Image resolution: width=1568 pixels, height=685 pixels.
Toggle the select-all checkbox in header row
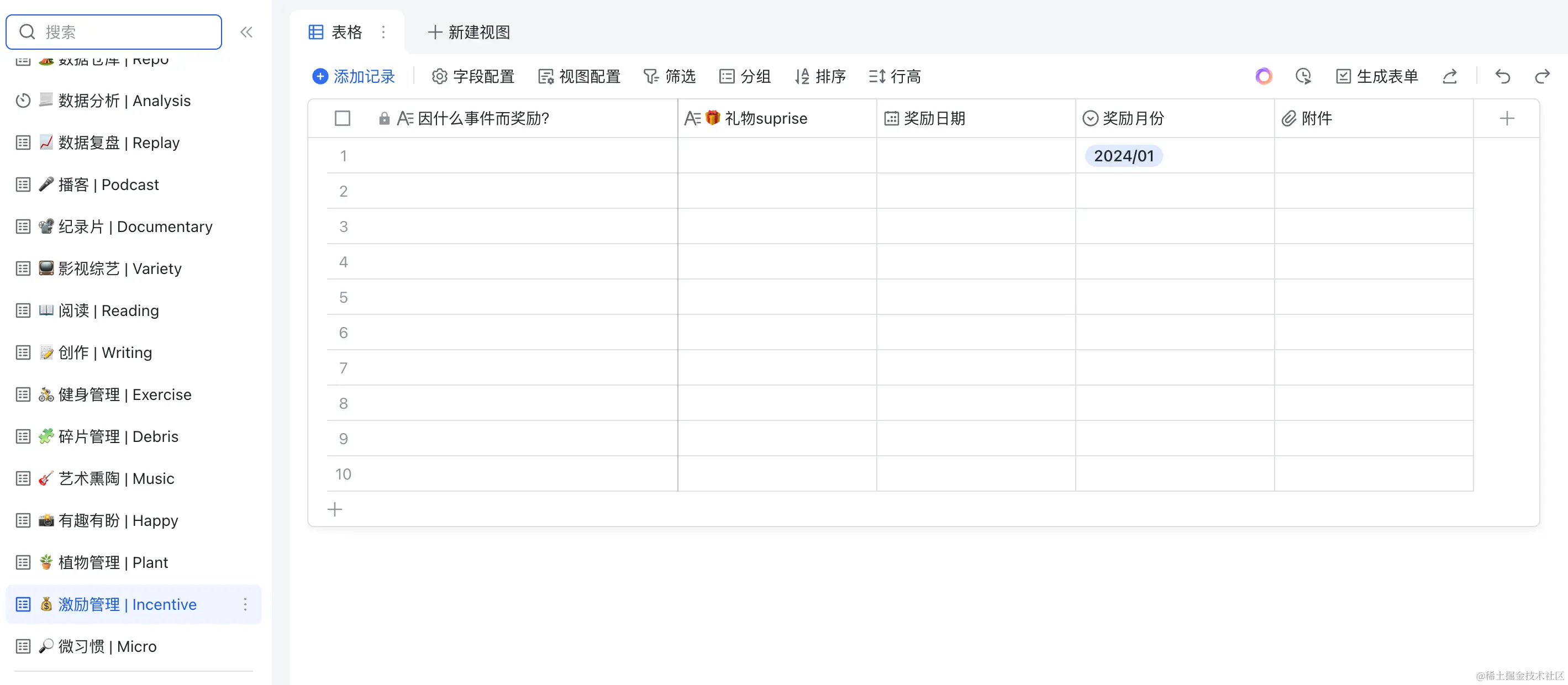(342, 118)
